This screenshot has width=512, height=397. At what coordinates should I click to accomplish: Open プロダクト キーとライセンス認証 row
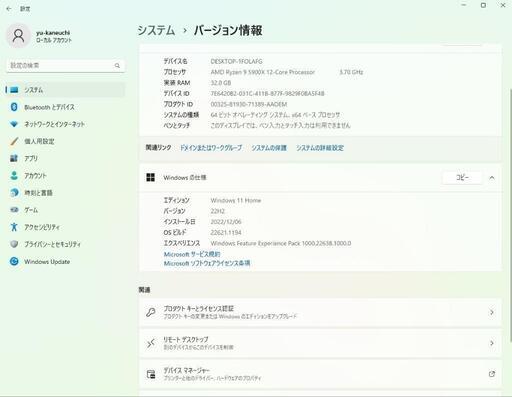click(x=320, y=312)
